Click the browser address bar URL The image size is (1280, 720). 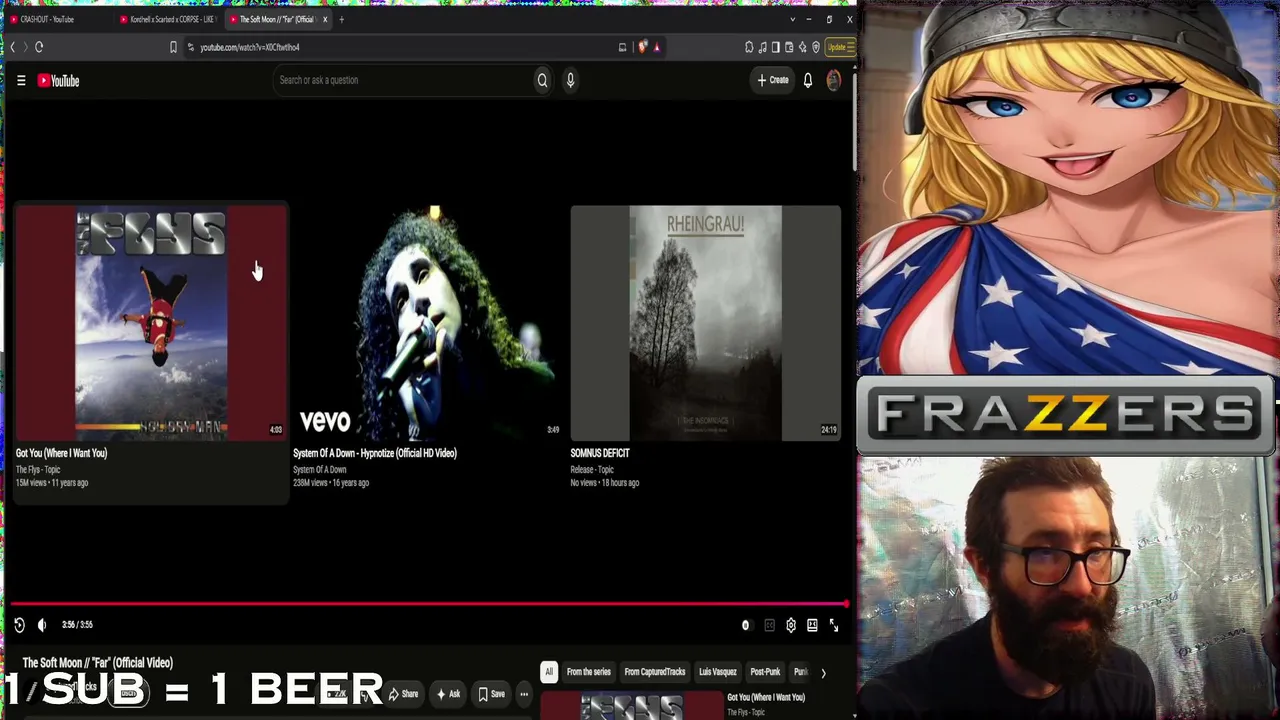point(250,47)
